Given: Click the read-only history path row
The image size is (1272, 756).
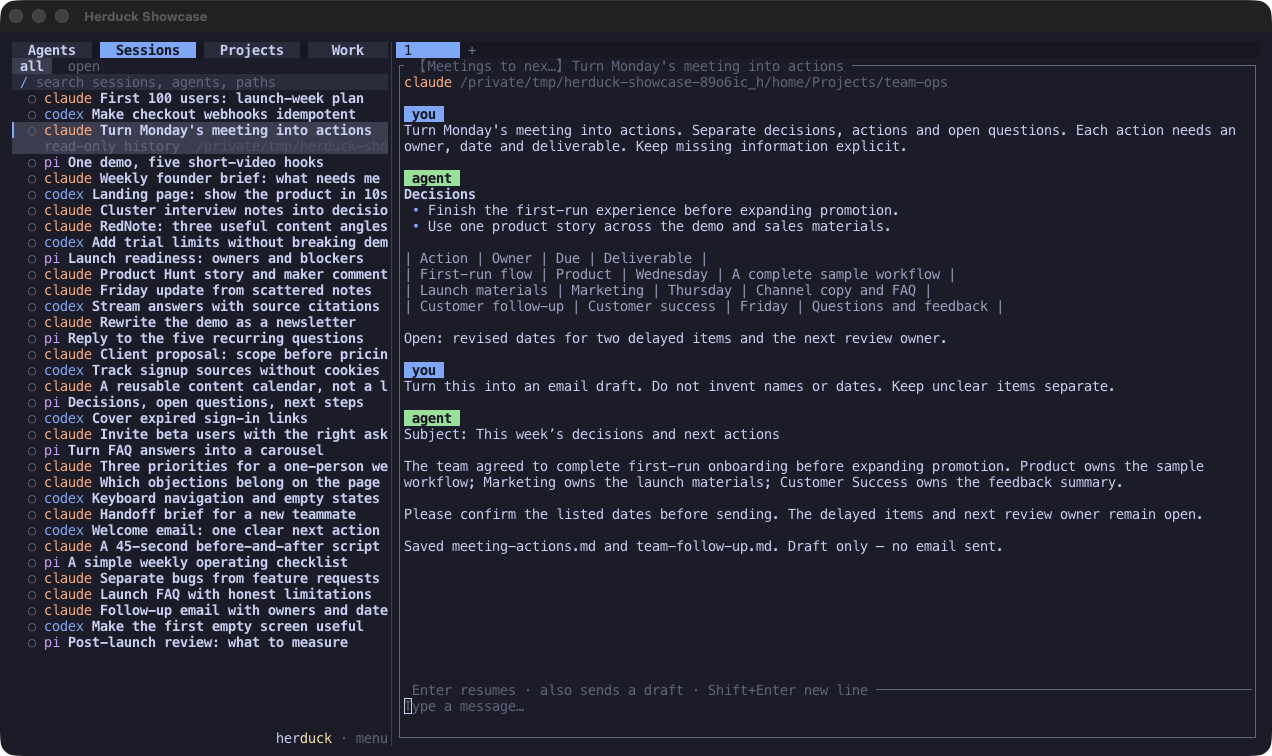Looking at the screenshot, I should pyautogui.click(x=200, y=146).
